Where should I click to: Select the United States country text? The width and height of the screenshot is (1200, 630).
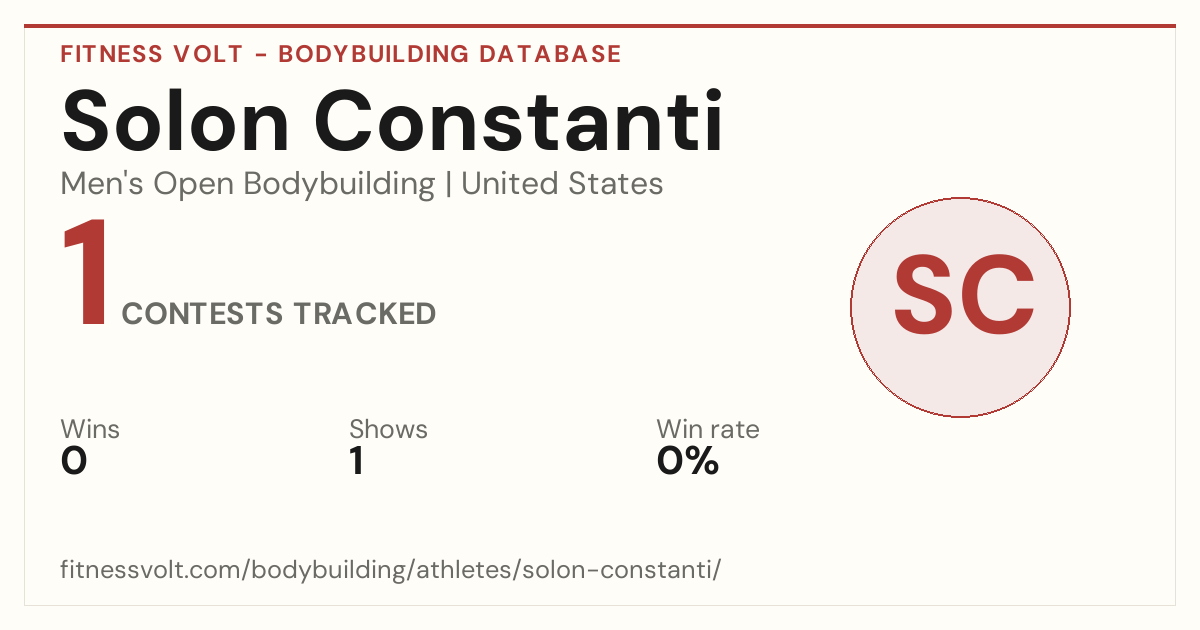(562, 184)
